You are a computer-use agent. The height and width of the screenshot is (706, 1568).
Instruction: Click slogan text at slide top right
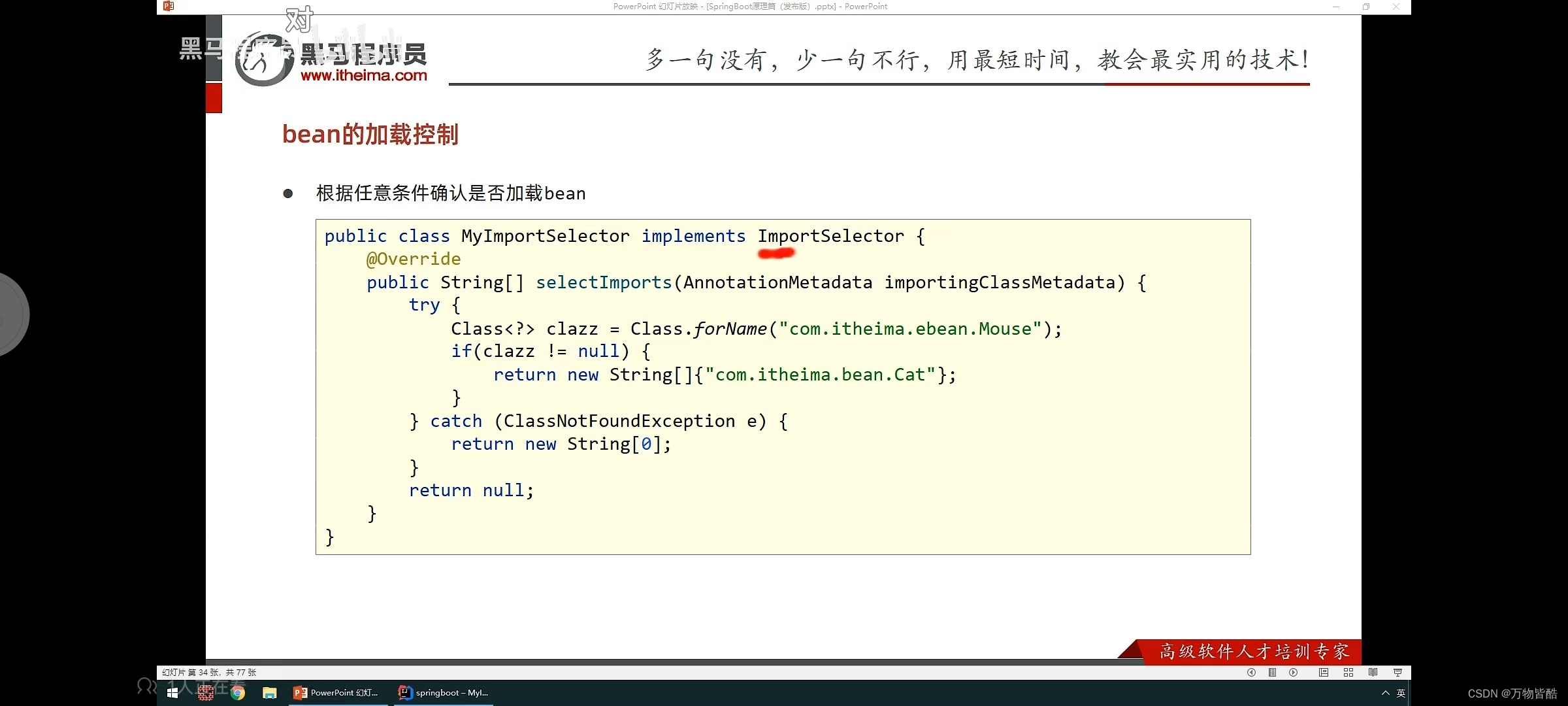(x=977, y=60)
